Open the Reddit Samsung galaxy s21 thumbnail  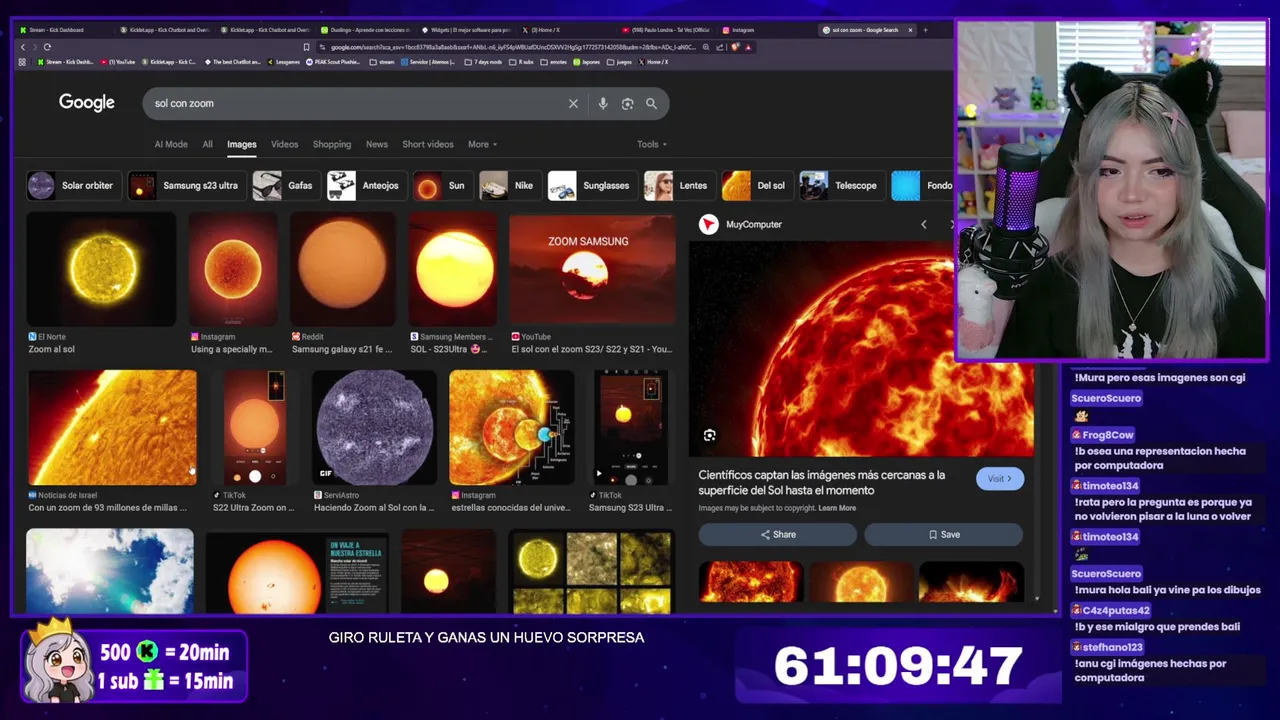tap(343, 270)
